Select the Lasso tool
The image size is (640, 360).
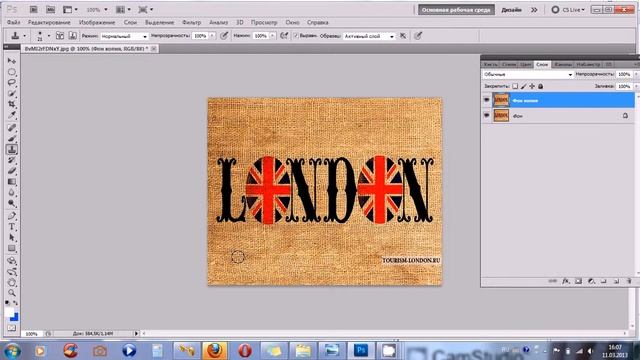[x=11, y=83]
